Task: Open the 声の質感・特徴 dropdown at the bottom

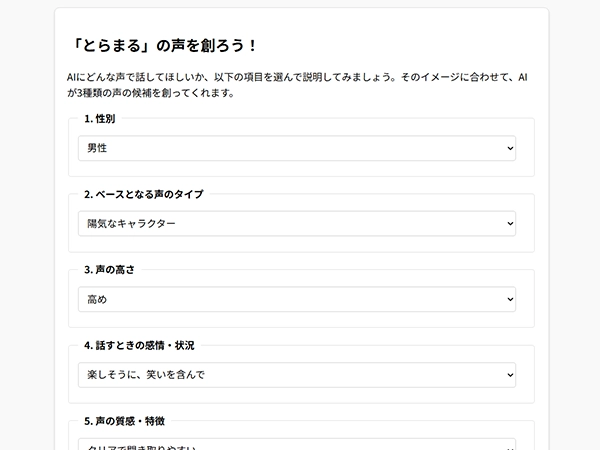Action: click(x=296, y=444)
